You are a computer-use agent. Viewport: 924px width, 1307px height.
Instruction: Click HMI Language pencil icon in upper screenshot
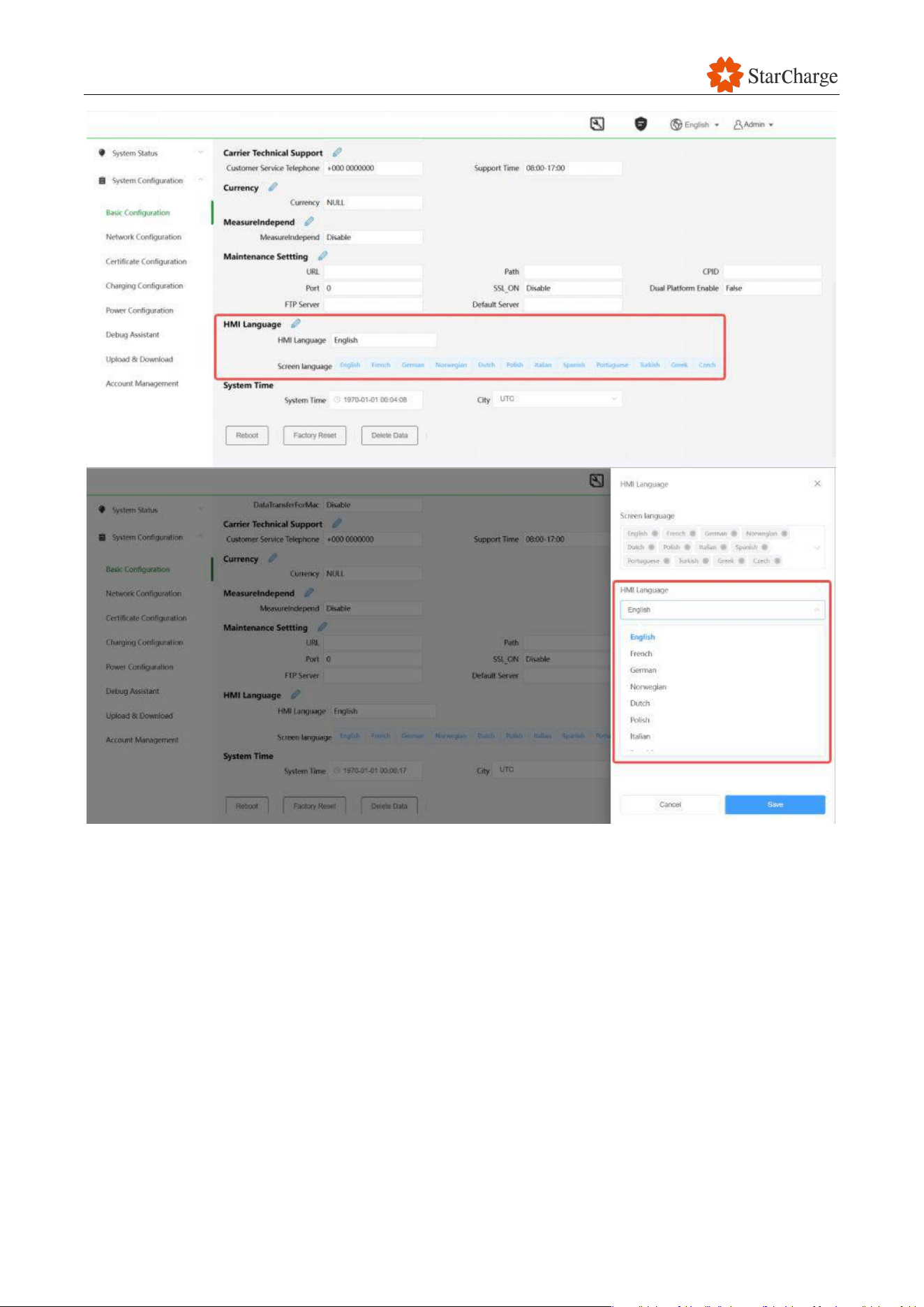point(296,324)
